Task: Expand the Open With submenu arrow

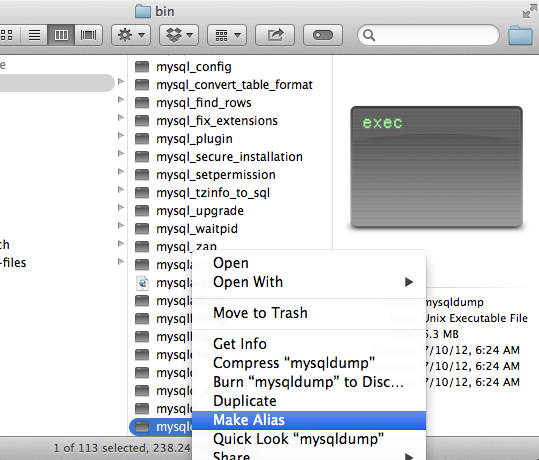Action: tap(408, 282)
